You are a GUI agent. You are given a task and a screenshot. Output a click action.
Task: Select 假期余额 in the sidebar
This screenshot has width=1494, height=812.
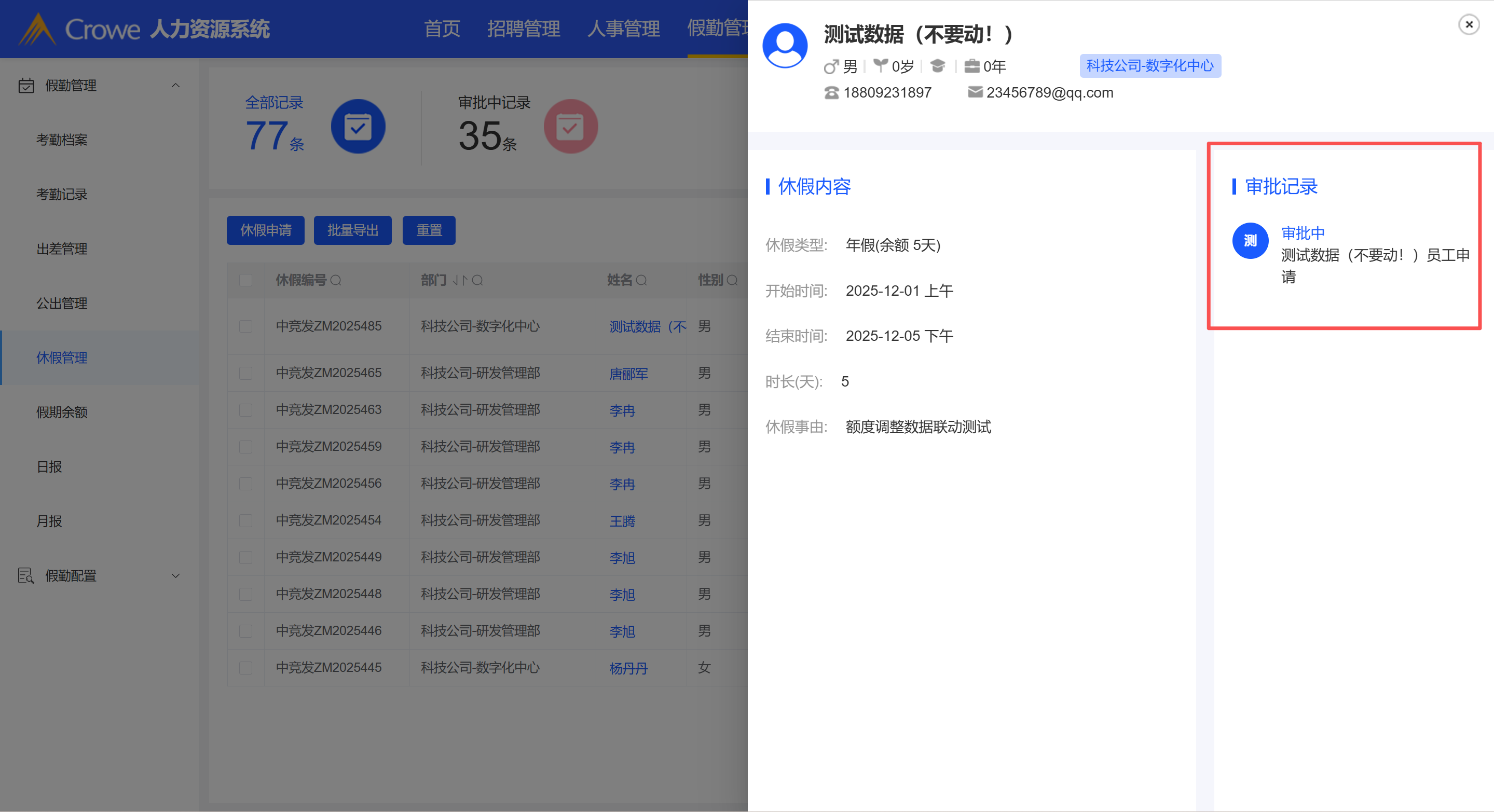tap(62, 412)
